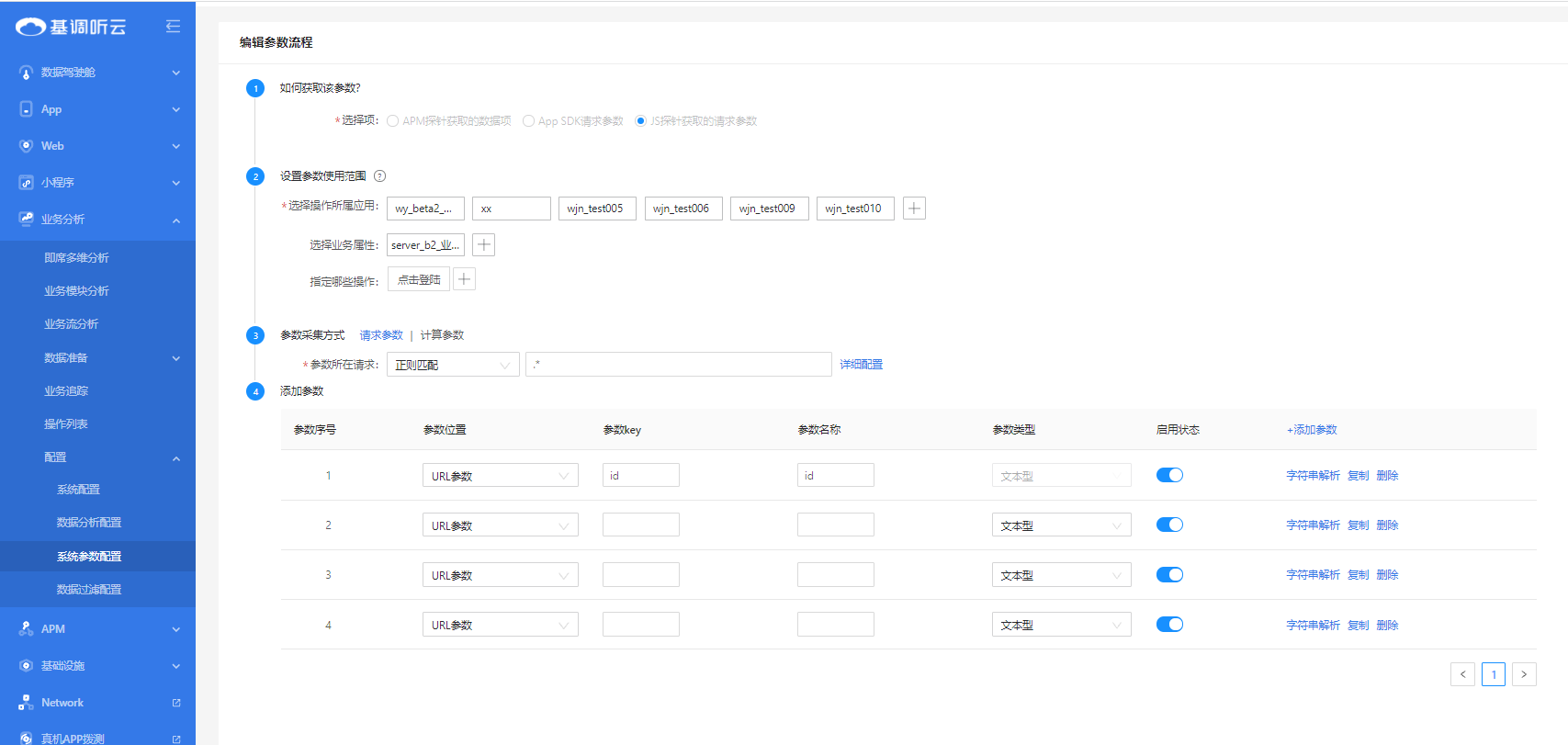Go to next page arrow

pyautogui.click(x=1524, y=674)
